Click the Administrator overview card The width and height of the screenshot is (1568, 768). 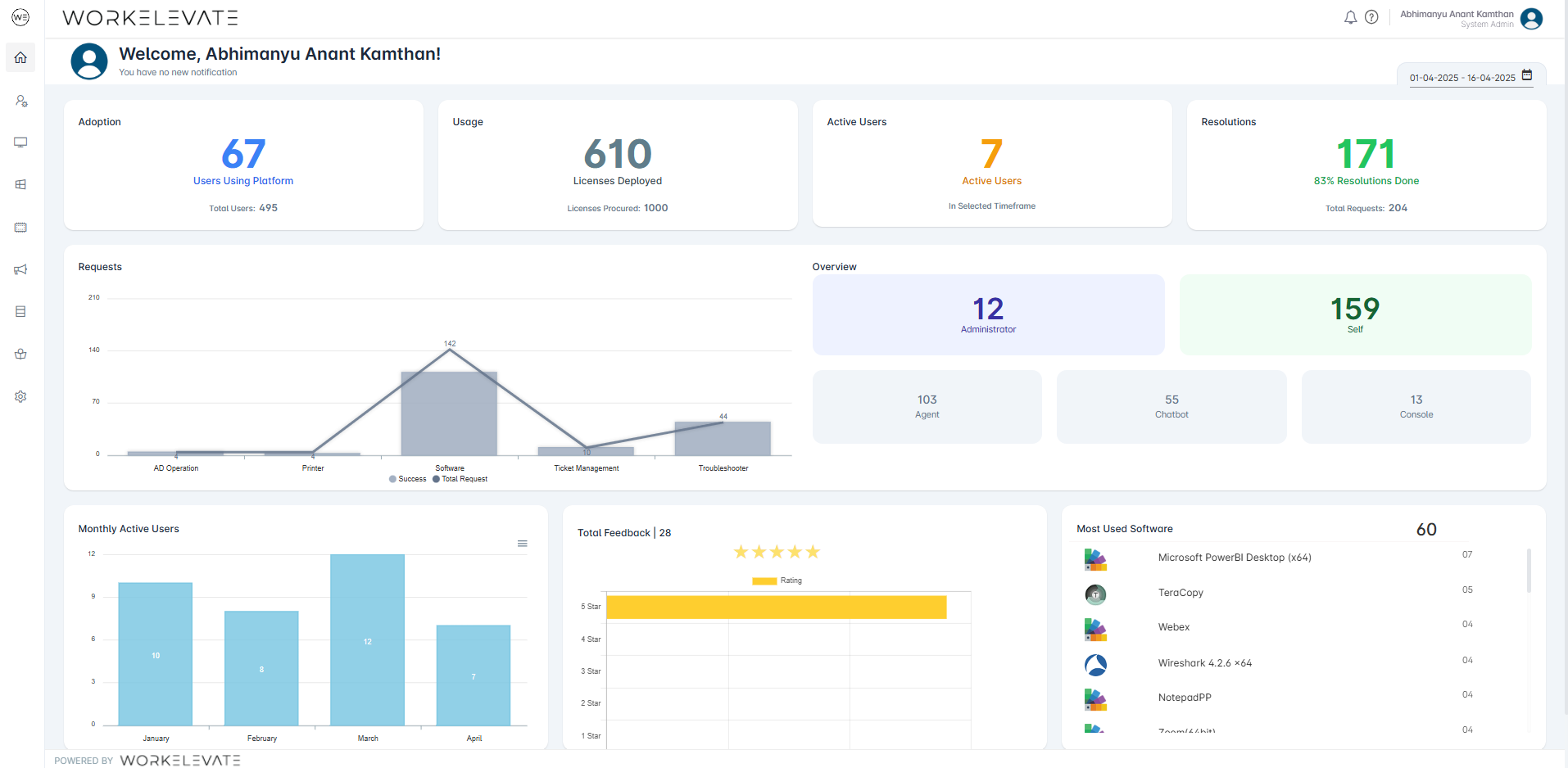click(988, 314)
